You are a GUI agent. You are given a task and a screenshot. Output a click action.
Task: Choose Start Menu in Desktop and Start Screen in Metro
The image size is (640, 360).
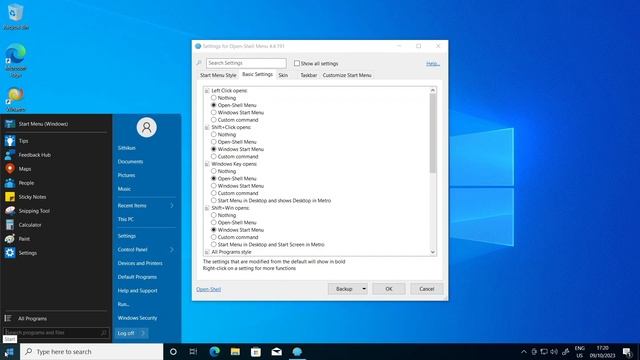tap(213, 244)
